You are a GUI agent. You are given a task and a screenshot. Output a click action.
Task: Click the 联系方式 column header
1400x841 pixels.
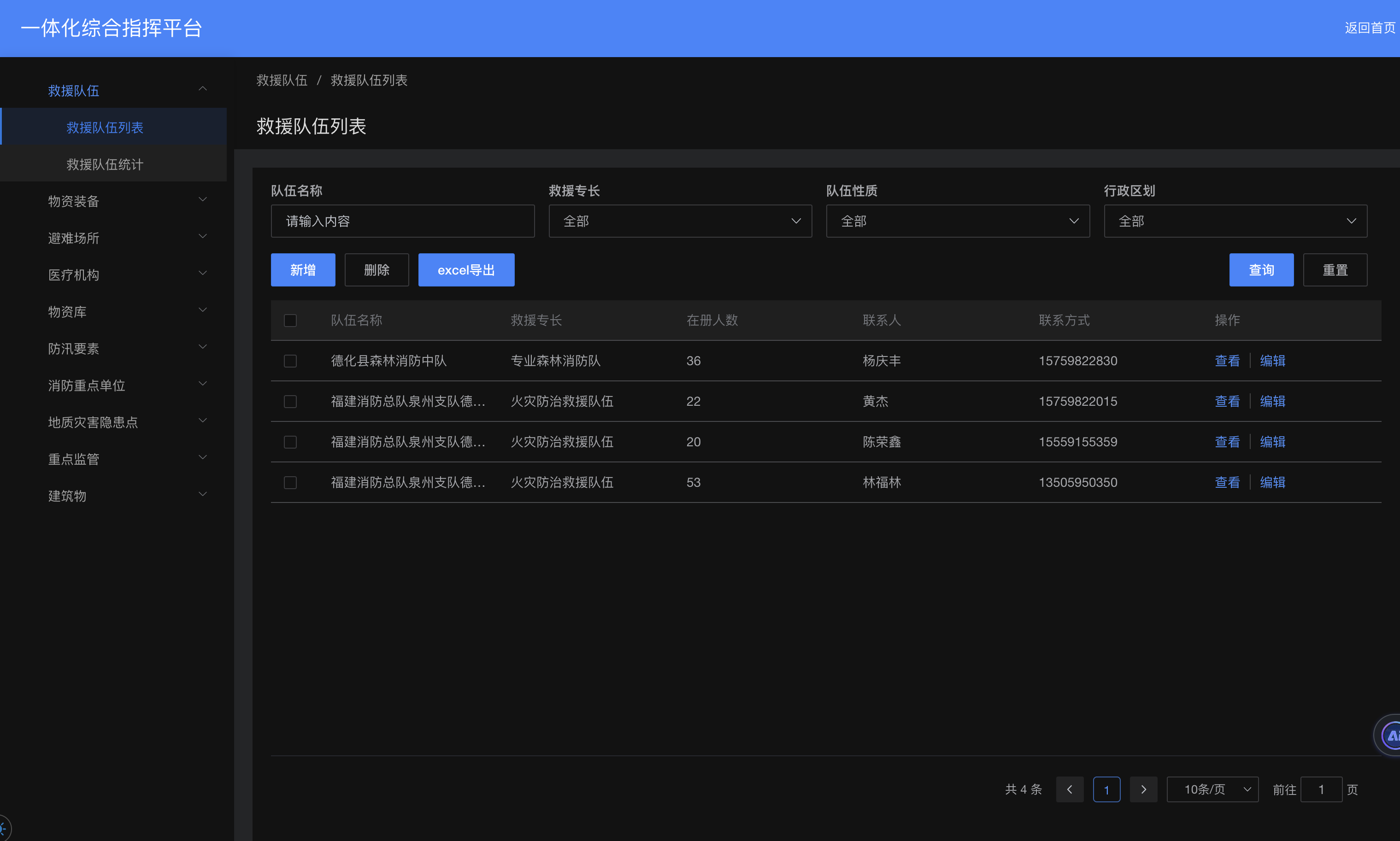(x=1065, y=320)
